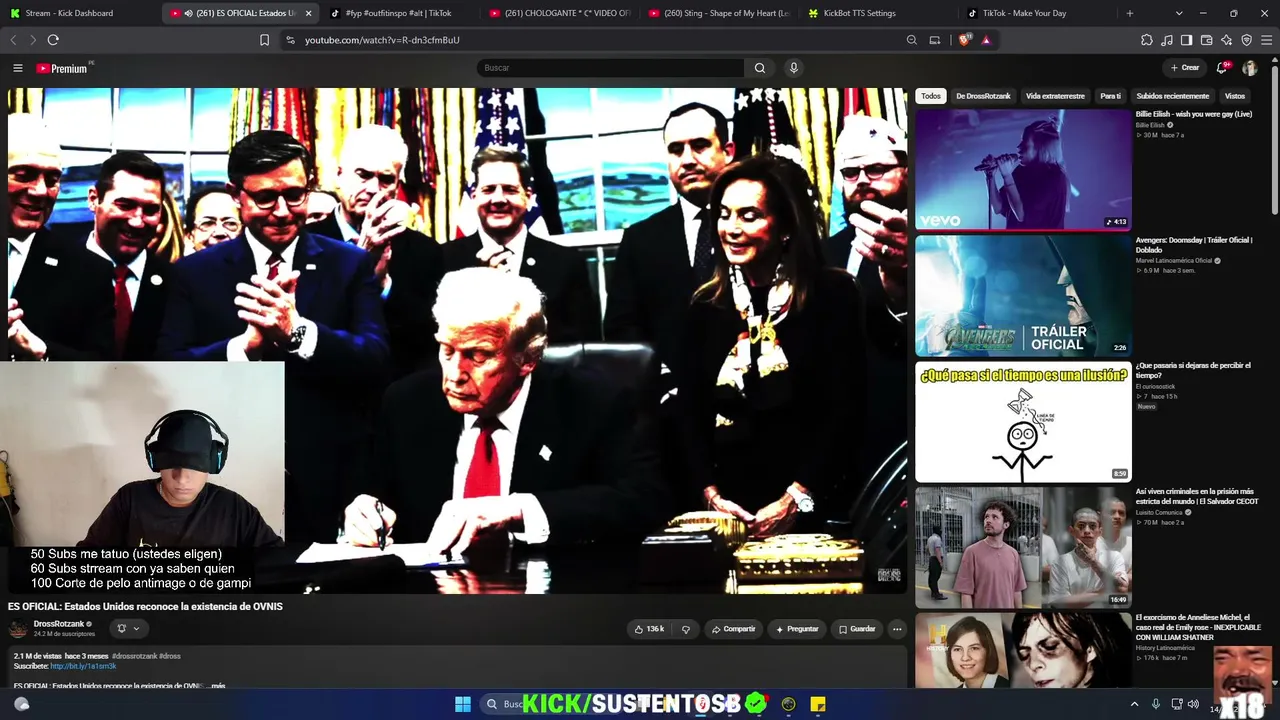The image size is (1280, 720).
Task: Switch to the Stream - Kick Dashboard tab
Action: [x=80, y=13]
